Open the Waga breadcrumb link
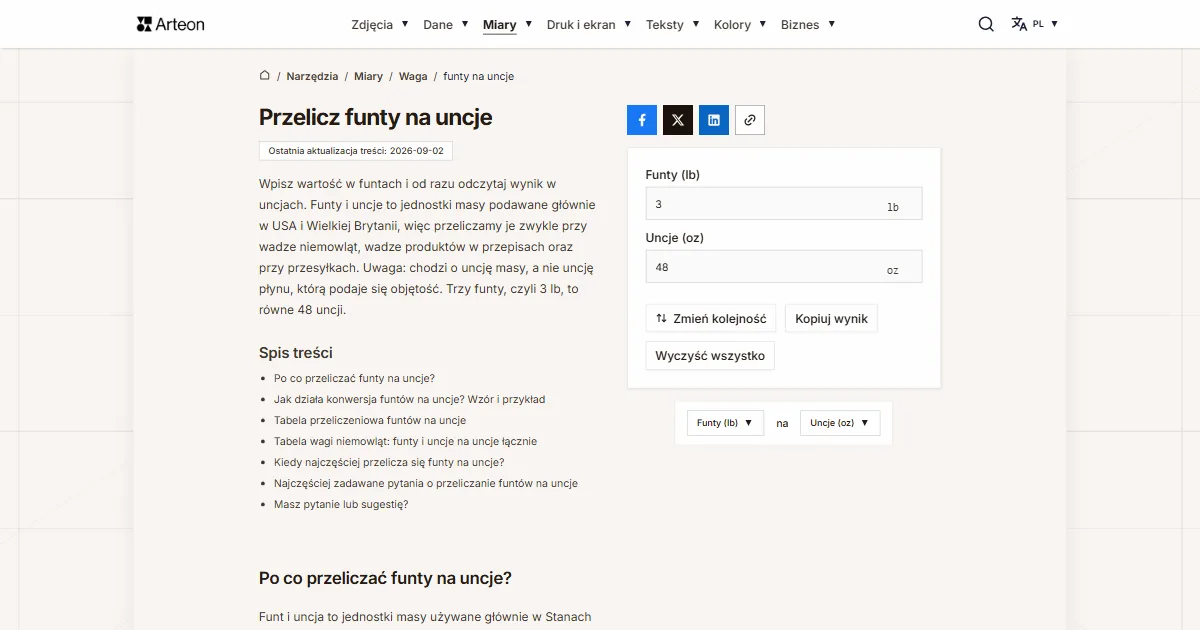The width and height of the screenshot is (1200, 630). point(413,76)
